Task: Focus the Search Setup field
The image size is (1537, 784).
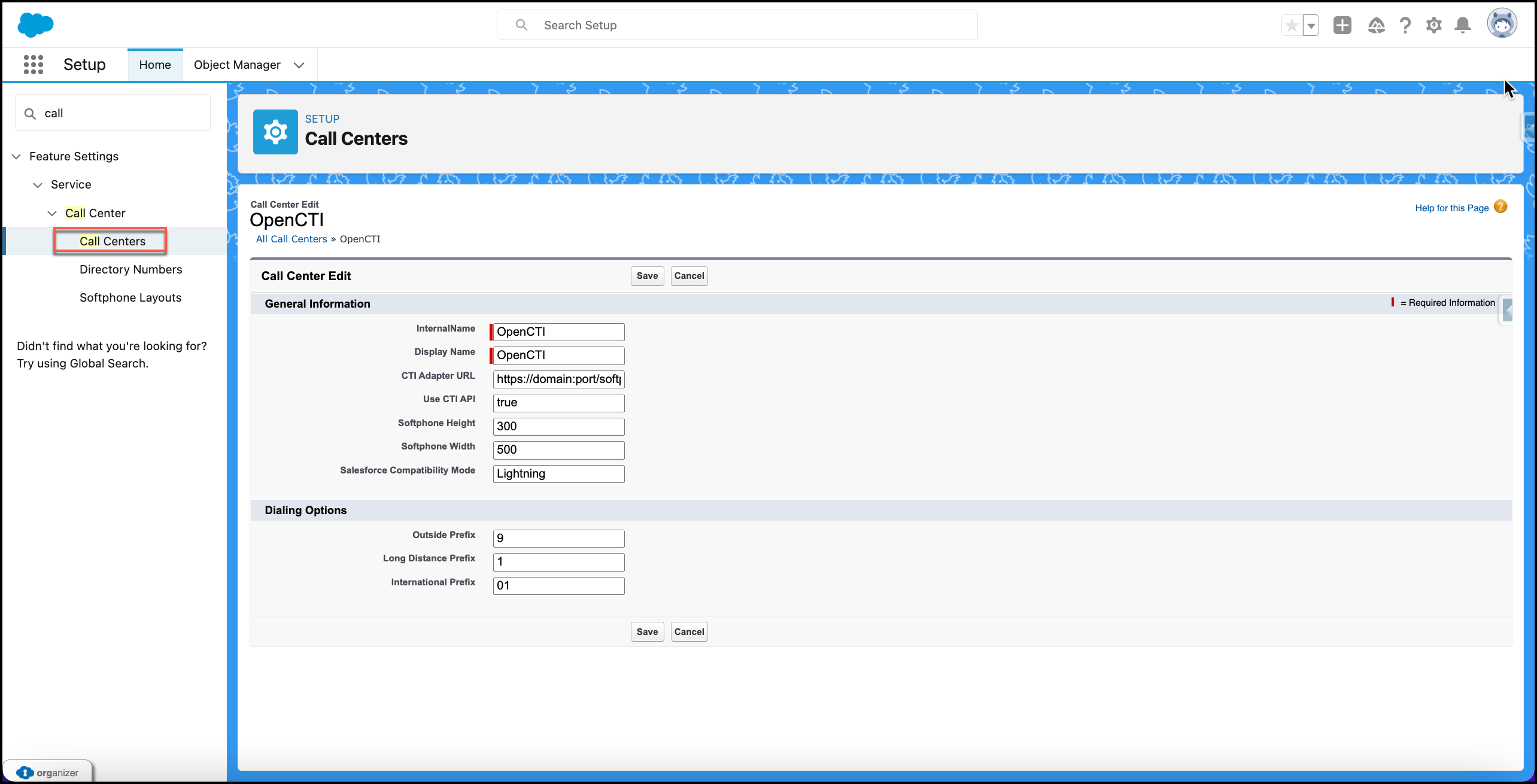Action: click(737, 25)
